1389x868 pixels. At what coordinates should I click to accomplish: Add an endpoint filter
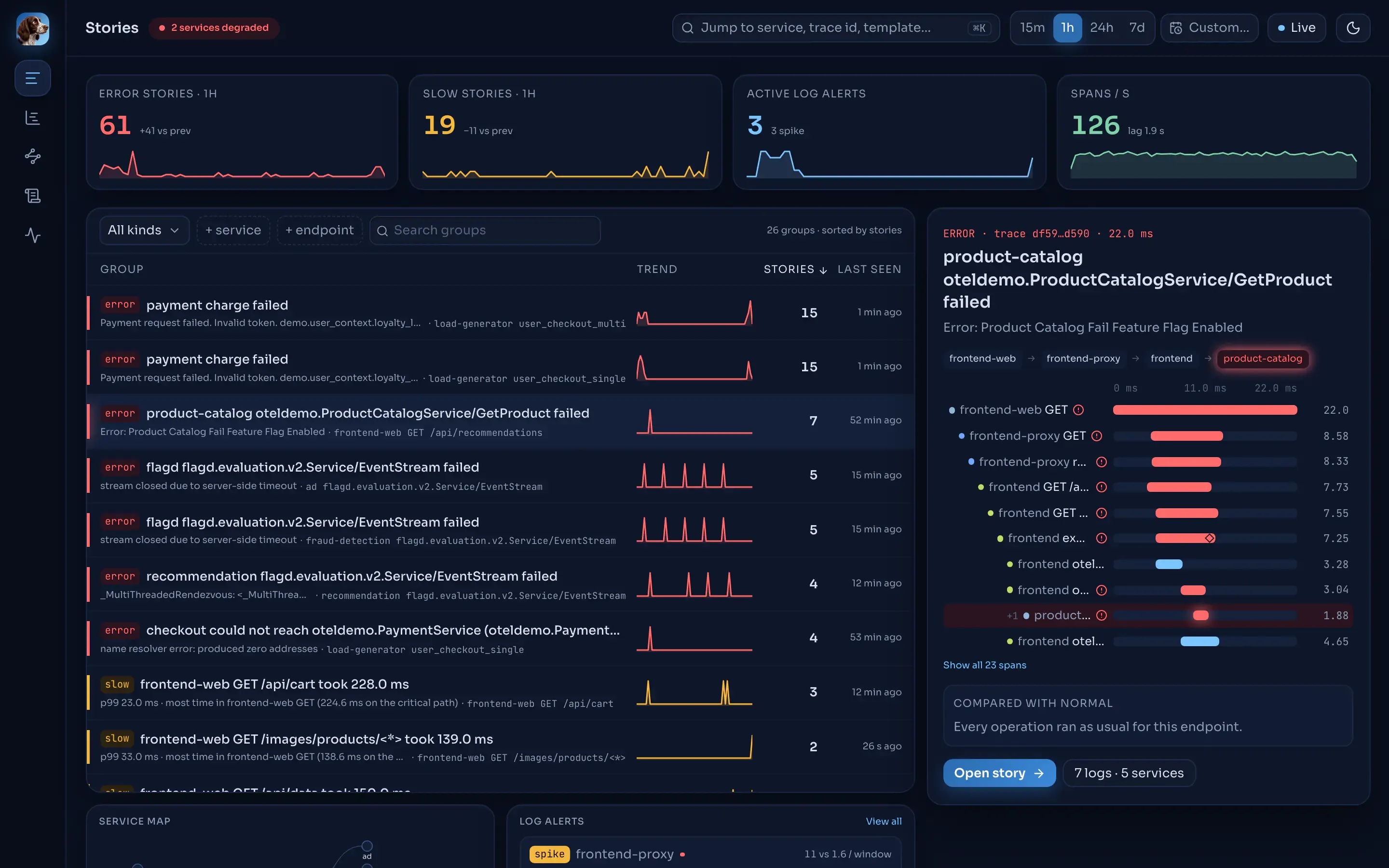tap(319, 230)
